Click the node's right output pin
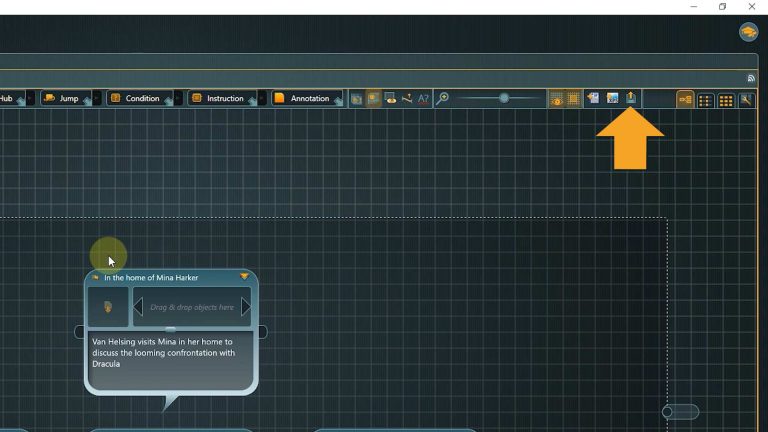The width and height of the screenshot is (768, 432). [263, 332]
